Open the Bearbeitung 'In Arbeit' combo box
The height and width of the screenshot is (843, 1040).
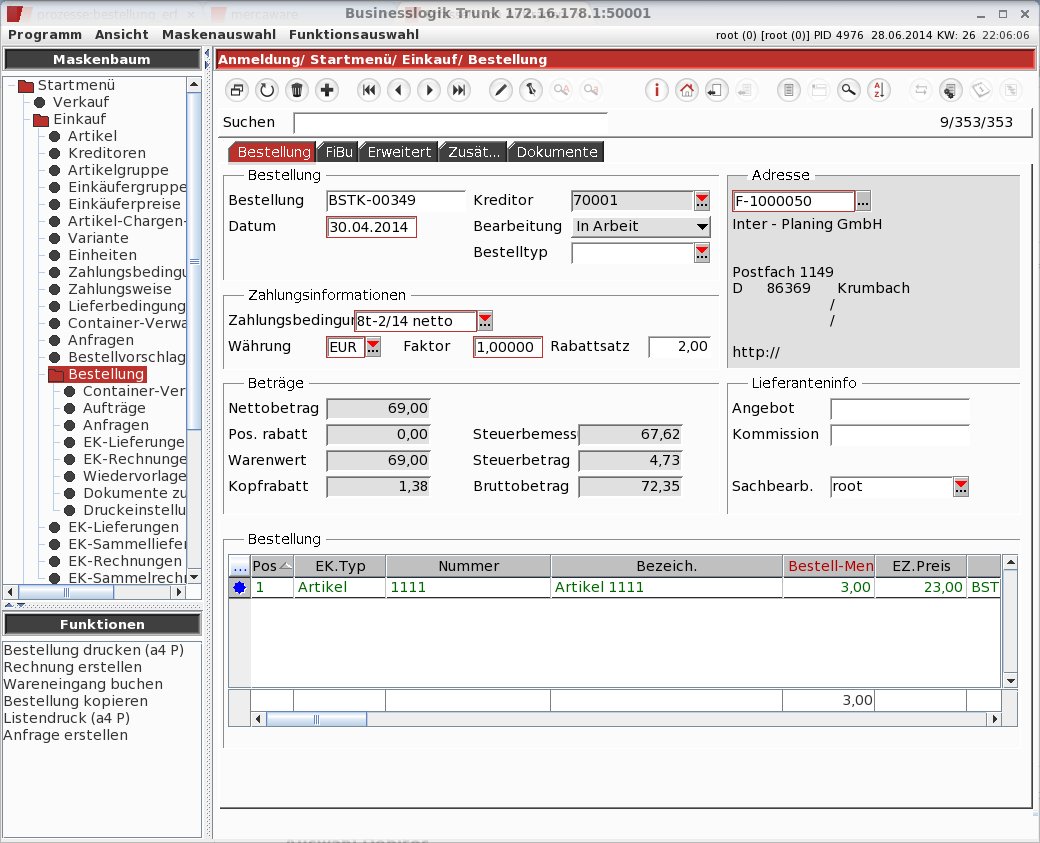[641, 227]
